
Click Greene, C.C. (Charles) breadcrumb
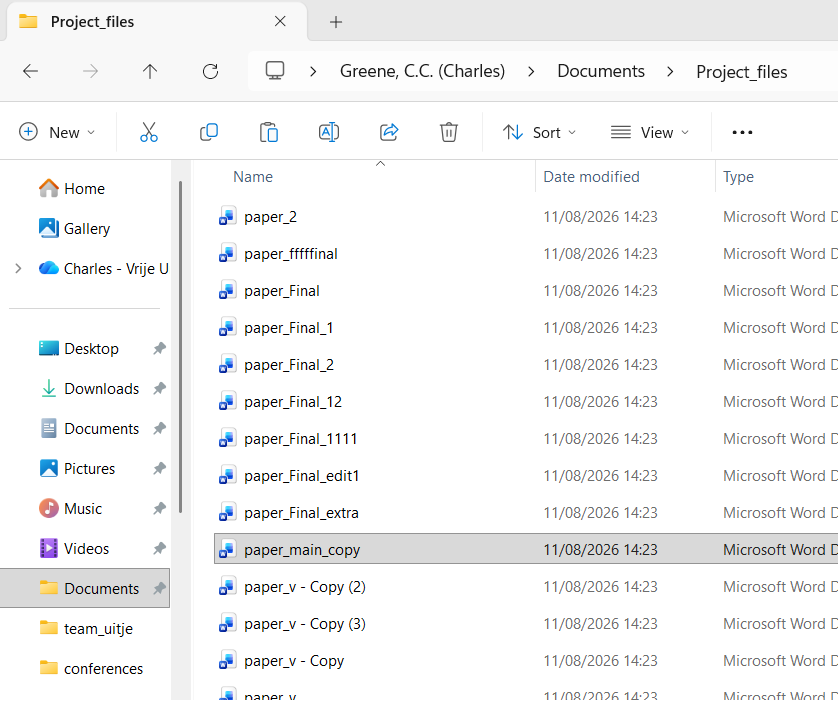pos(422,71)
